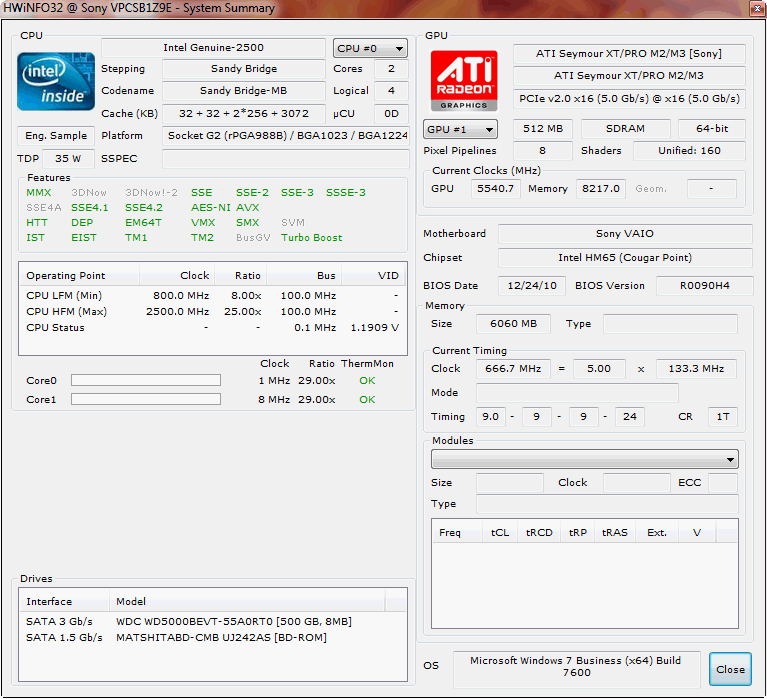The width and height of the screenshot is (767, 699).
Task: Click the GPU clock 5540.7 field
Action: pos(496,188)
